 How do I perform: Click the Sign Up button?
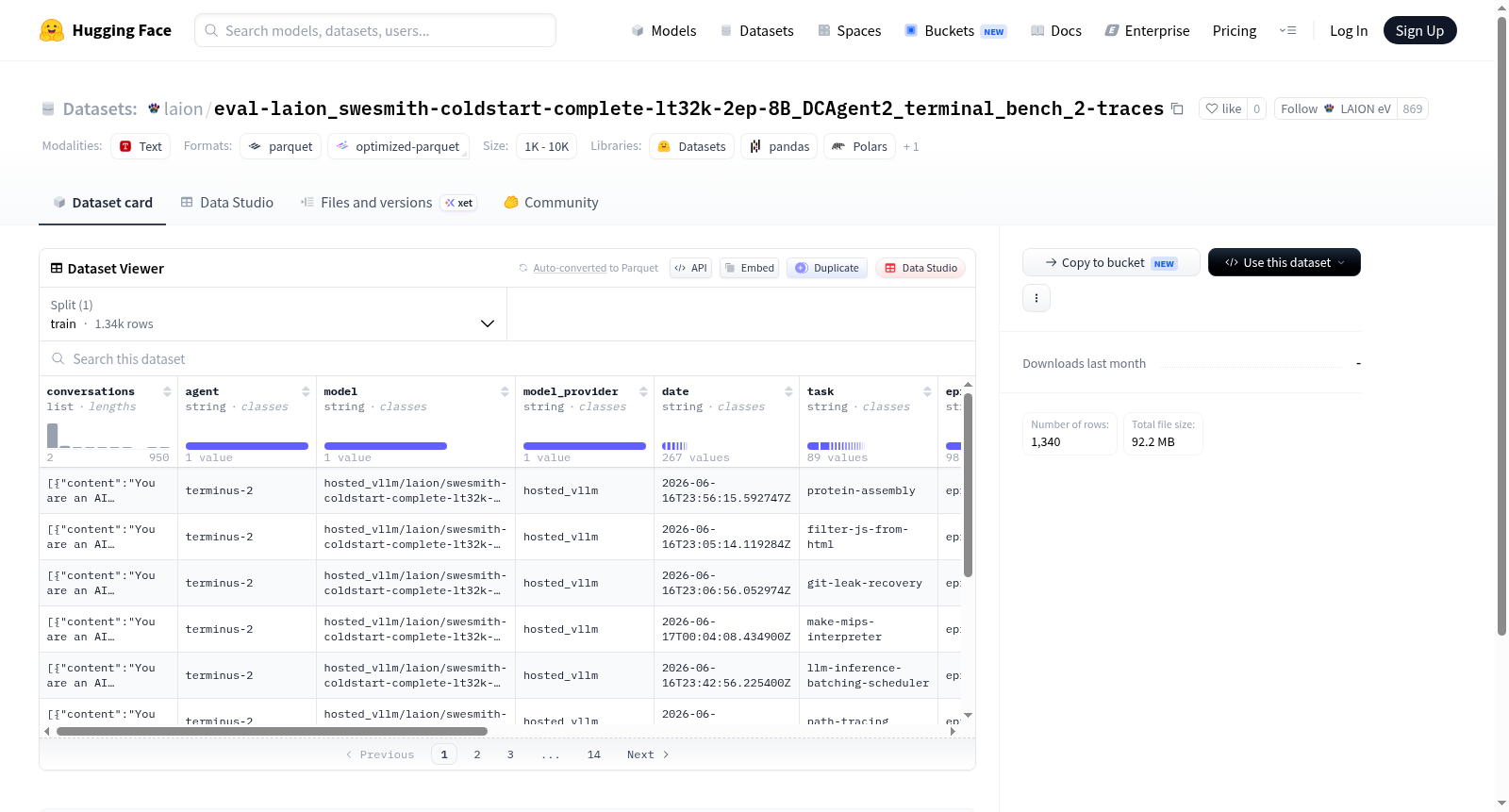point(1419,30)
